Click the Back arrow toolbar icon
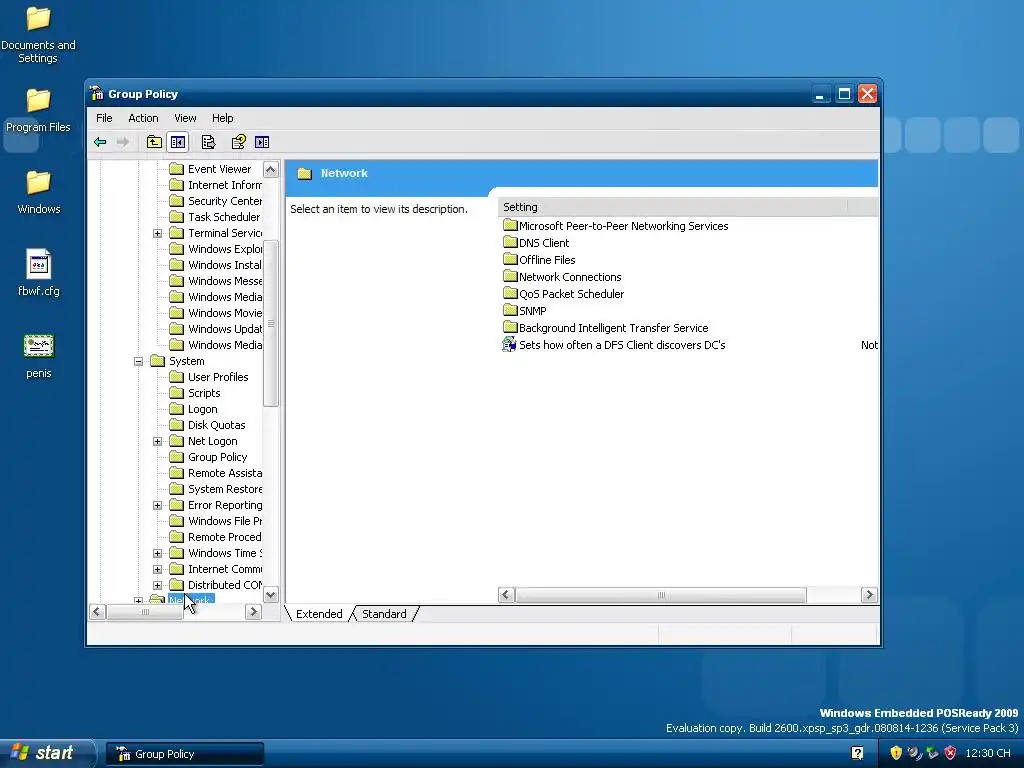Image resolution: width=1024 pixels, height=768 pixels. coord(100,142)
